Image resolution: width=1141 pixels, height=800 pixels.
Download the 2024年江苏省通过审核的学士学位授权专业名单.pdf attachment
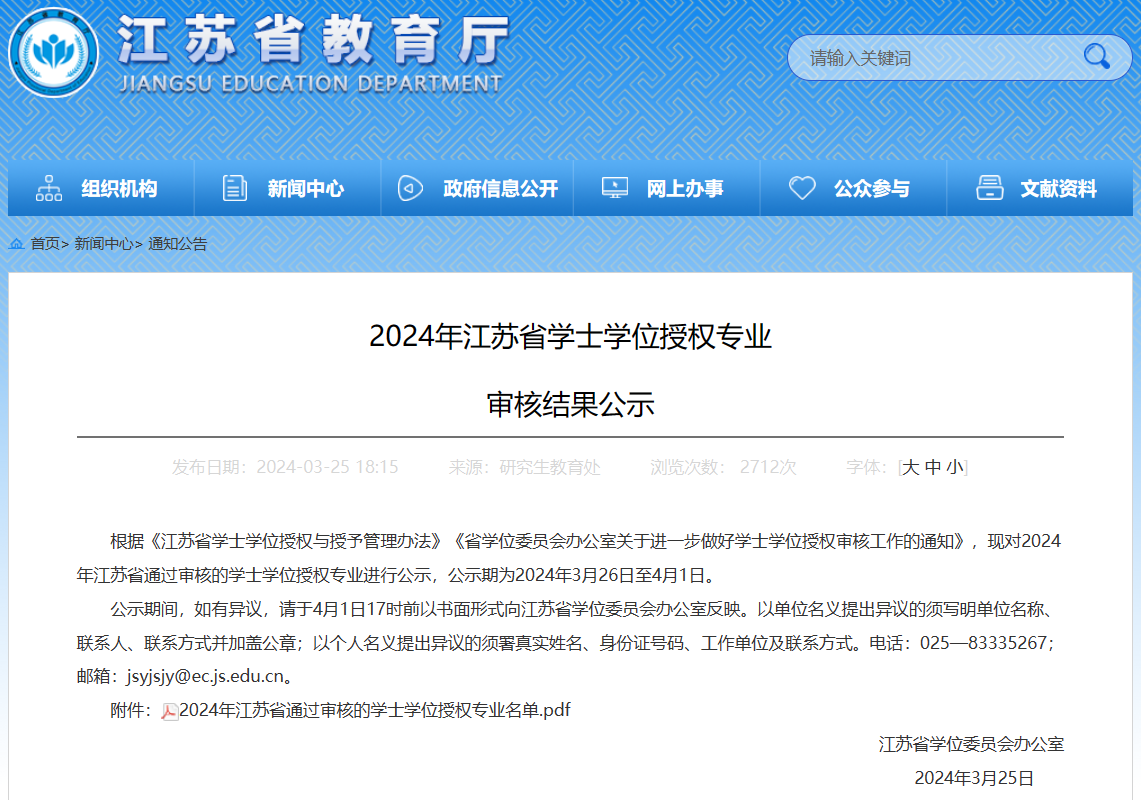pyautogui.click(x=375, y=710)
